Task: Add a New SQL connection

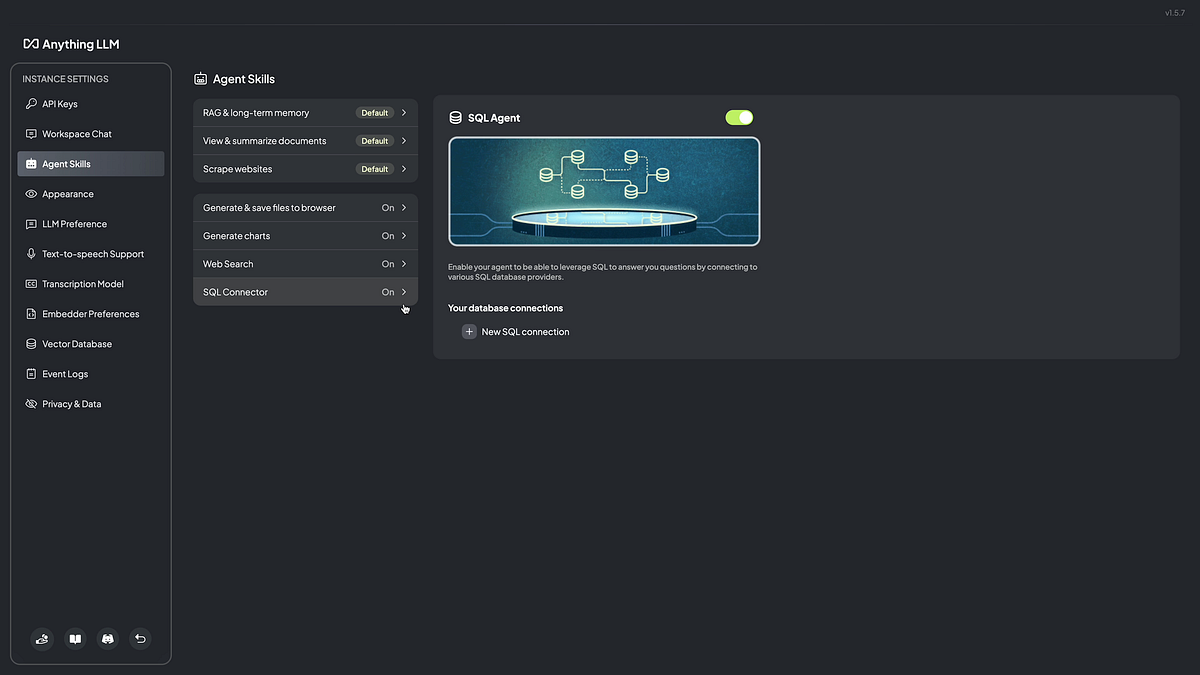Action: pos(516,331)
